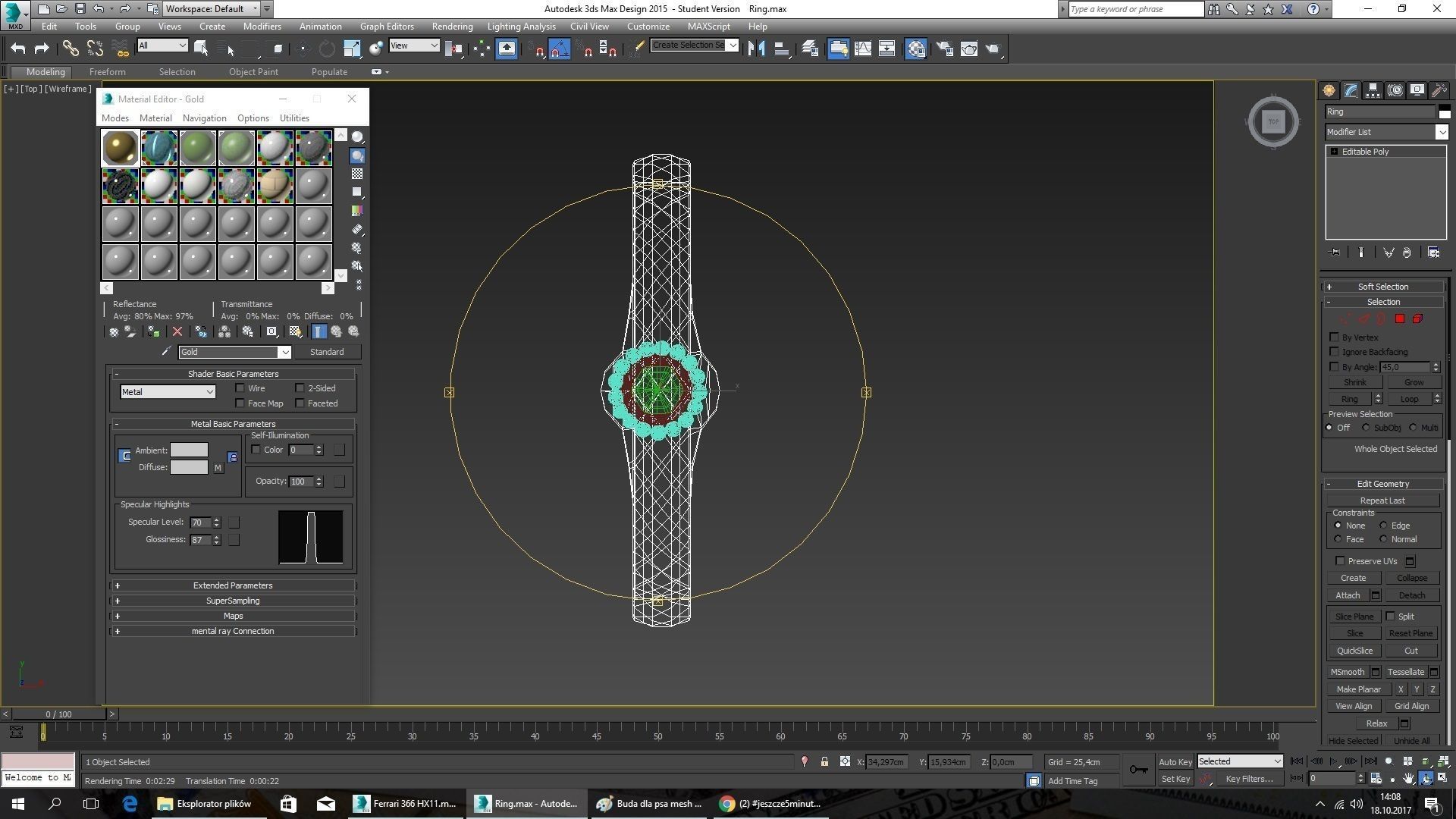Click the object color swatch beside Ring name

[x=1445, y=111]
